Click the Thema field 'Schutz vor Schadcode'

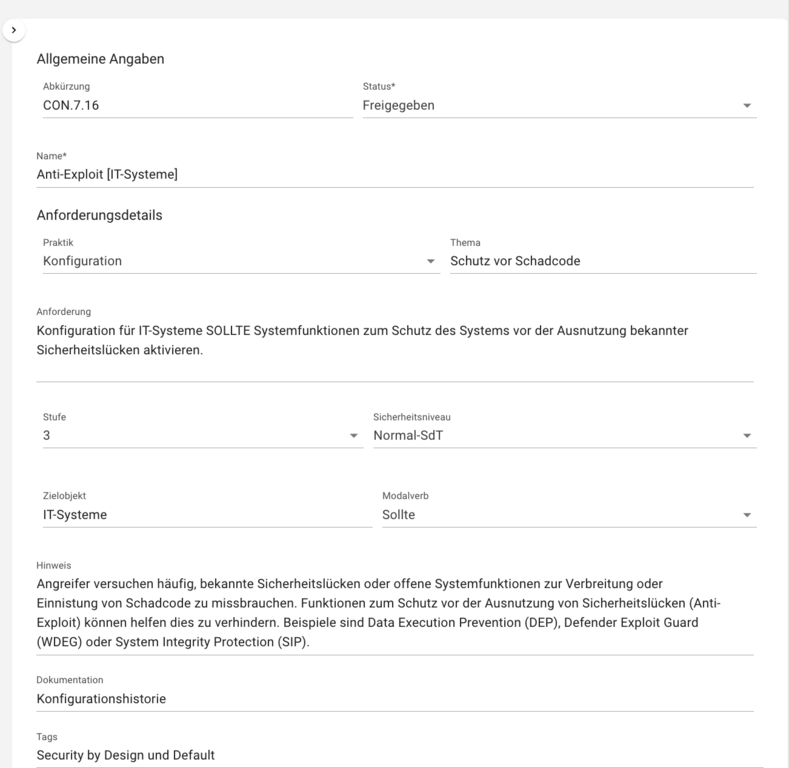click(x=602, y=261)
